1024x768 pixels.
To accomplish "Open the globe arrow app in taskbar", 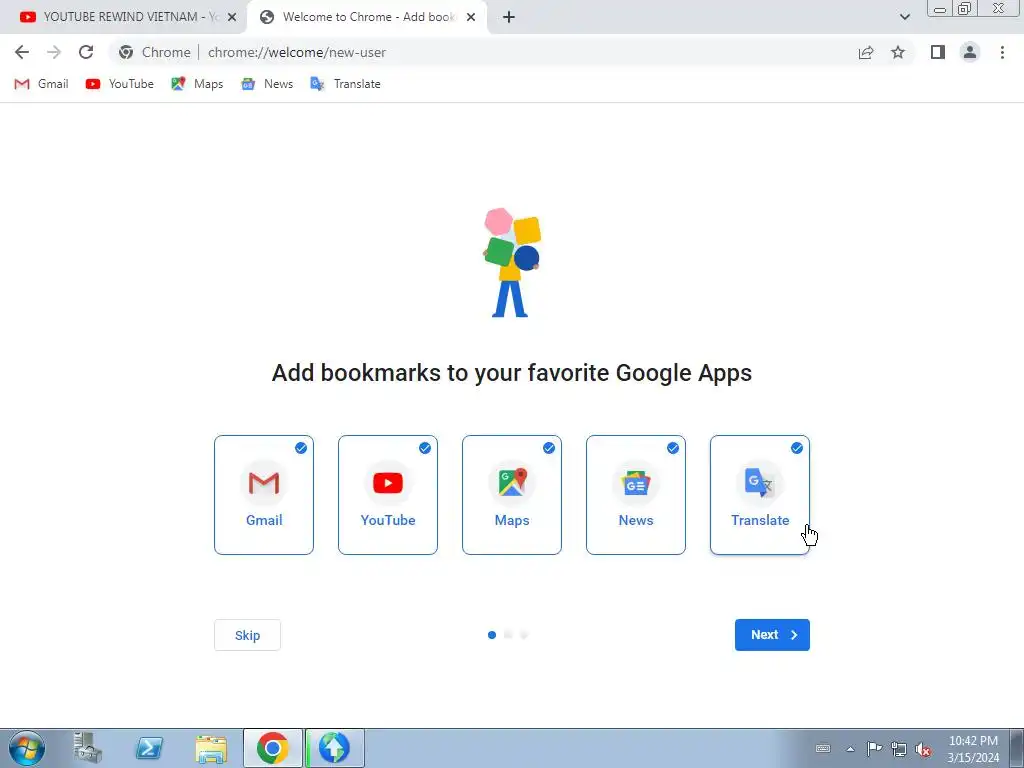I will pyautogui.click(x=335, y=748).
